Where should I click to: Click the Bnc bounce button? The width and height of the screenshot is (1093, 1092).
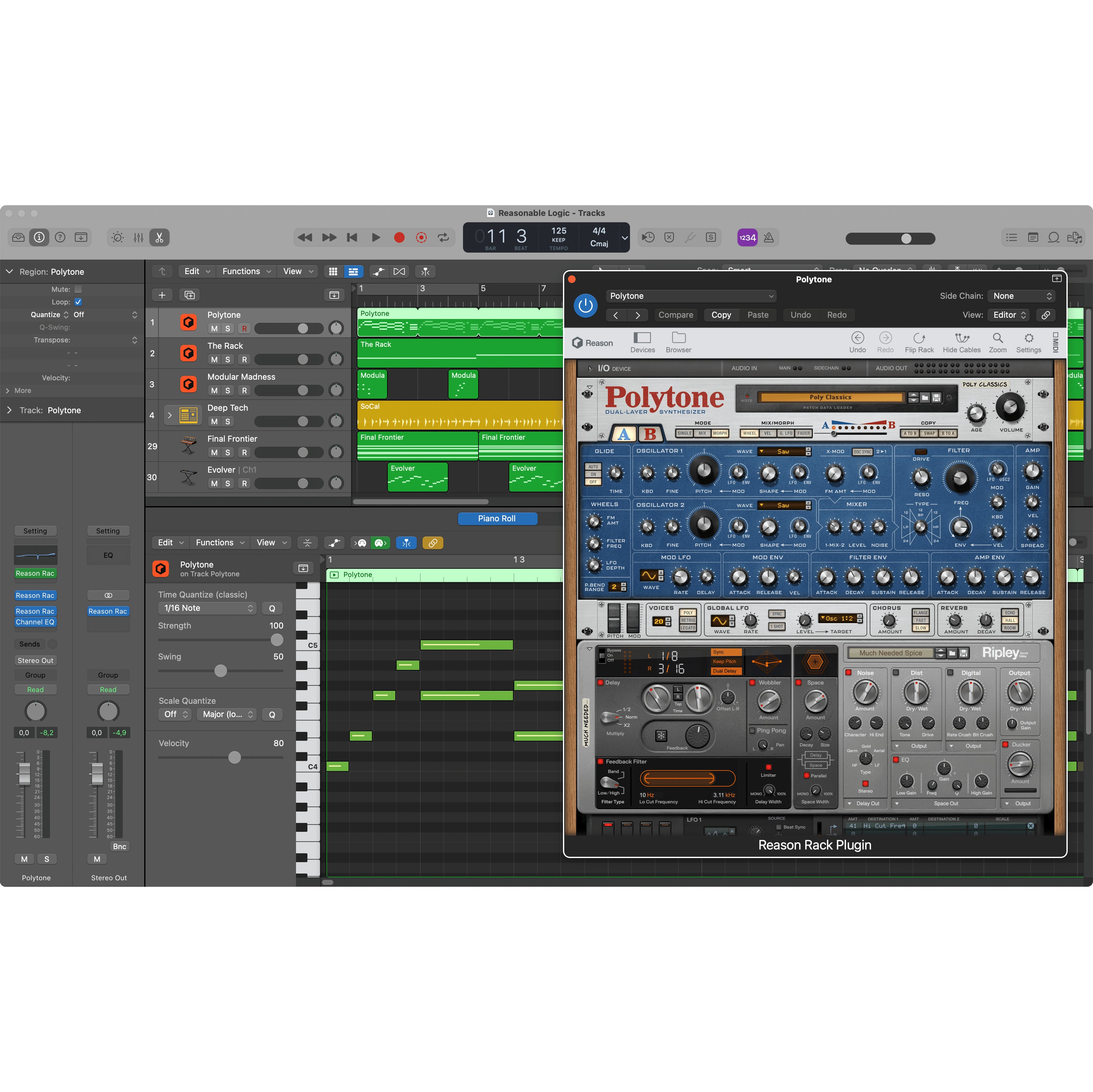point(119,847)
